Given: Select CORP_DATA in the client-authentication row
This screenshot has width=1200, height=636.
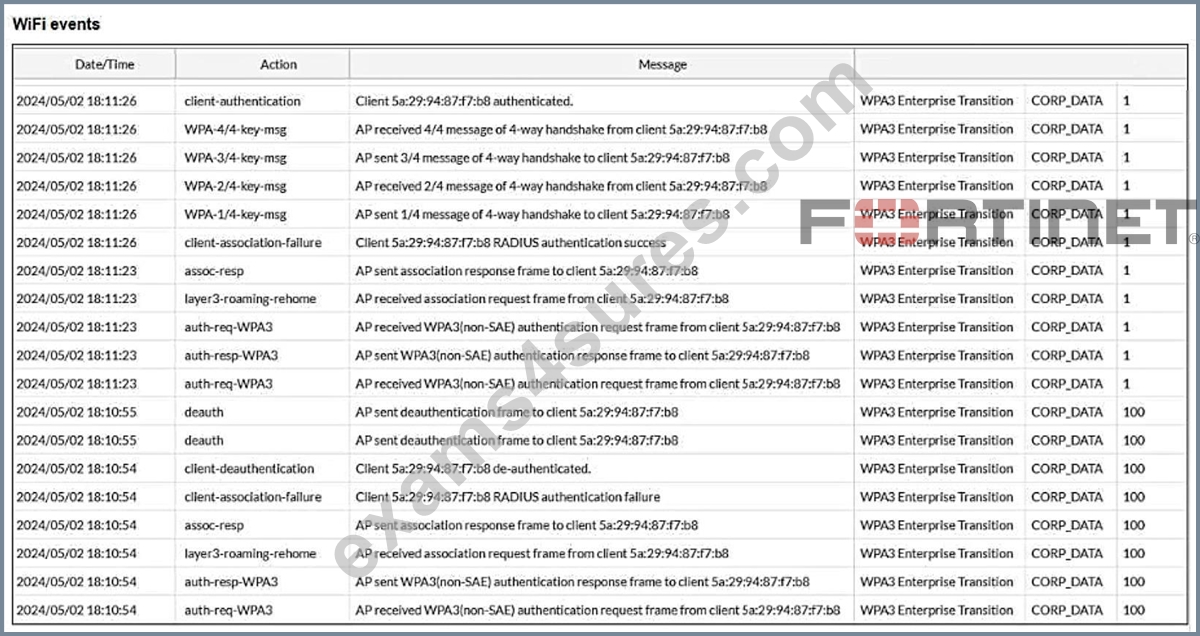Looking at the screenshot, I should point(1067,101).
